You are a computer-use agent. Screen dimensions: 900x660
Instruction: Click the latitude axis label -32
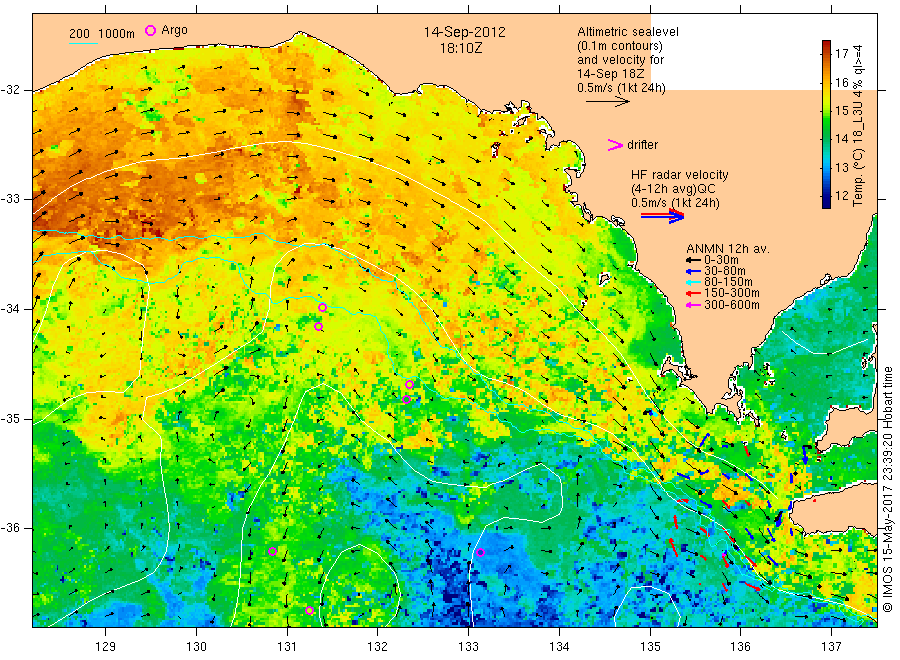tap(10, 90)
